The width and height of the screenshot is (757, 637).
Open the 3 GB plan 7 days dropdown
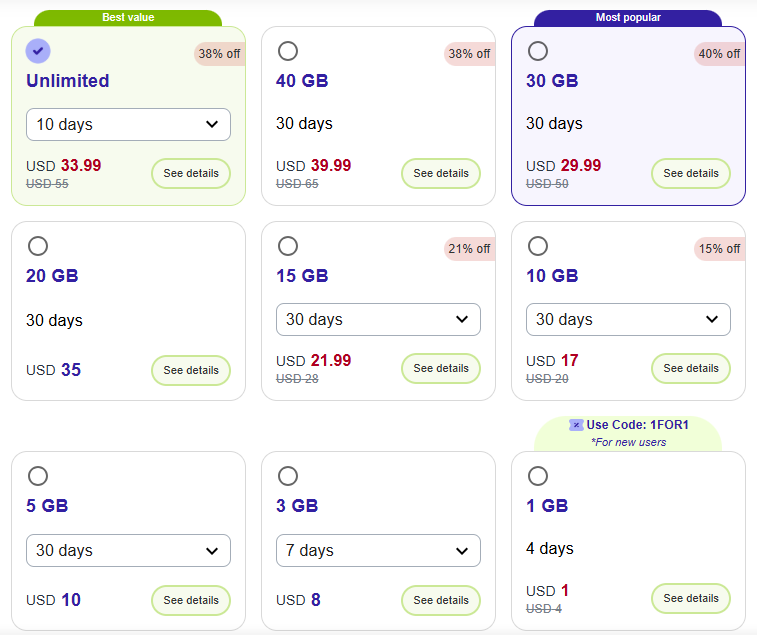[x=378, y=551]
